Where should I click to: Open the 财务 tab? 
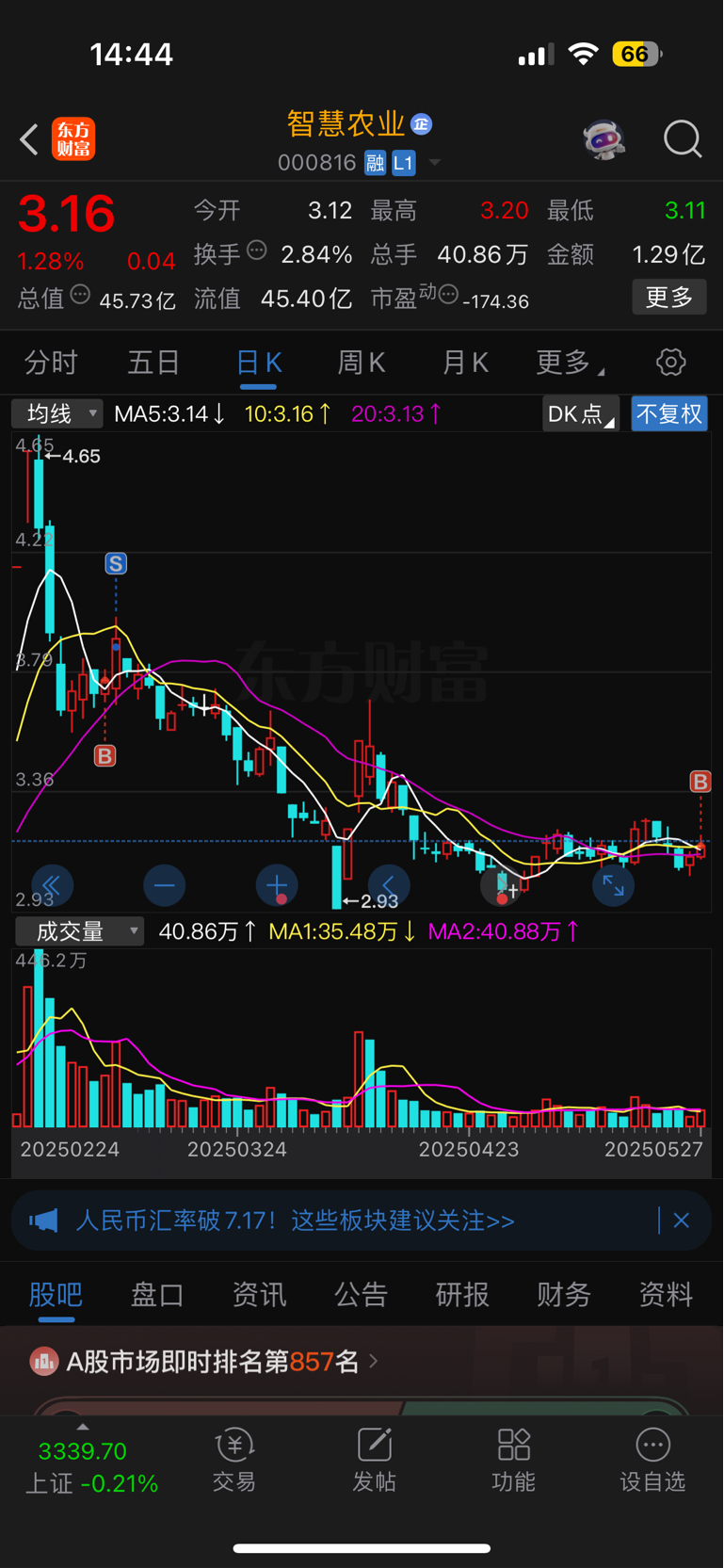(564, 1295)
